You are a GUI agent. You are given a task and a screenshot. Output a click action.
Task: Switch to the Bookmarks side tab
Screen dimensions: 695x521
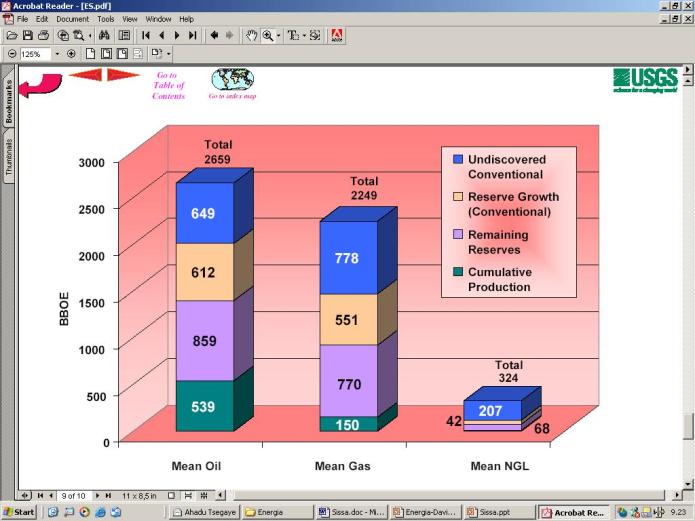coord(9,101)
